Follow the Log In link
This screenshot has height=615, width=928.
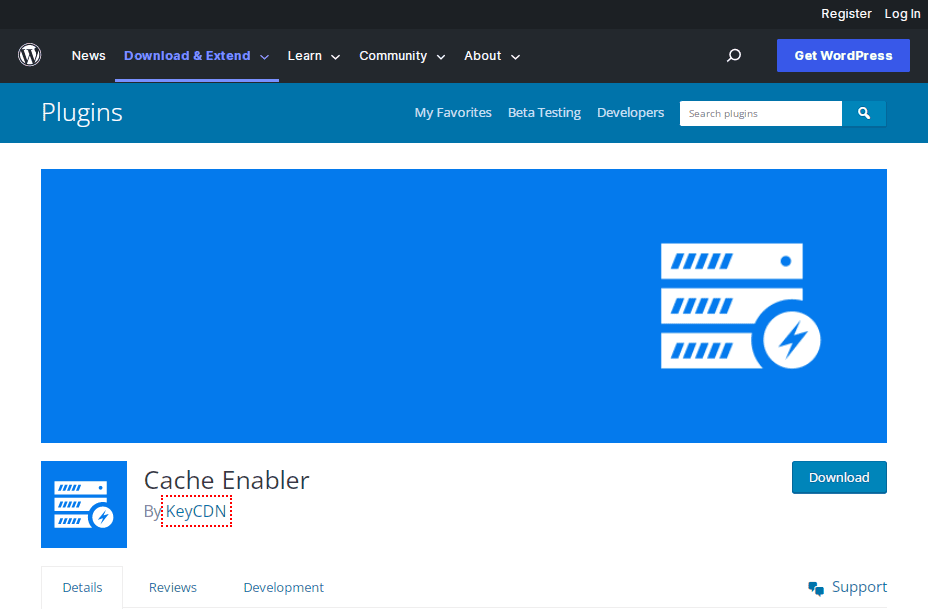coord(902,14)
